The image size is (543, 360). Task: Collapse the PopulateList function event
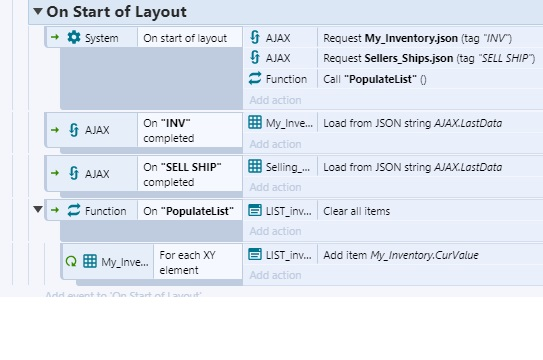tap(38, 209)
